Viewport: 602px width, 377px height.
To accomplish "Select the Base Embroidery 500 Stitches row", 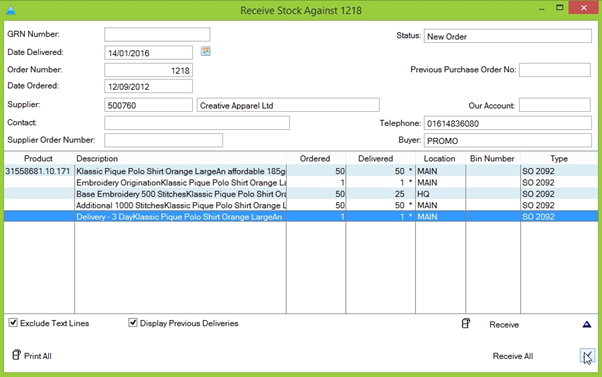I will click(x=301, y=194).
